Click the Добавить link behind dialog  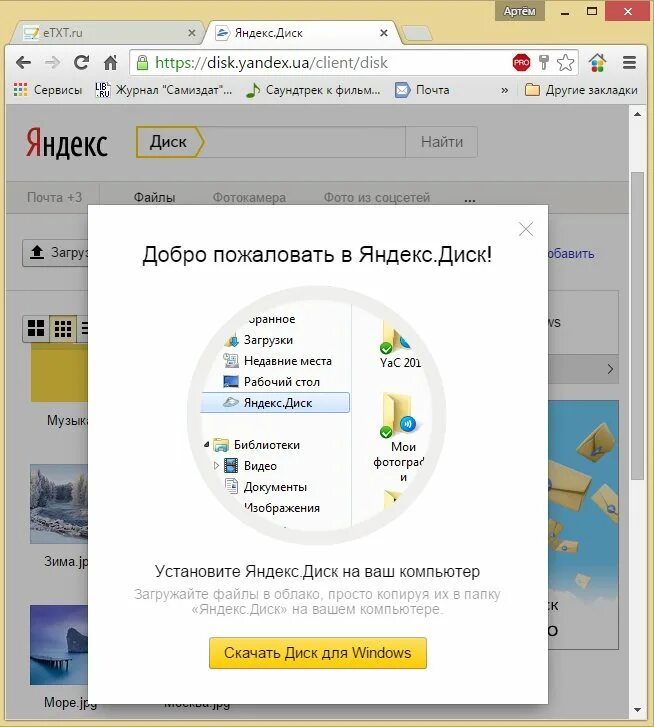571,254
